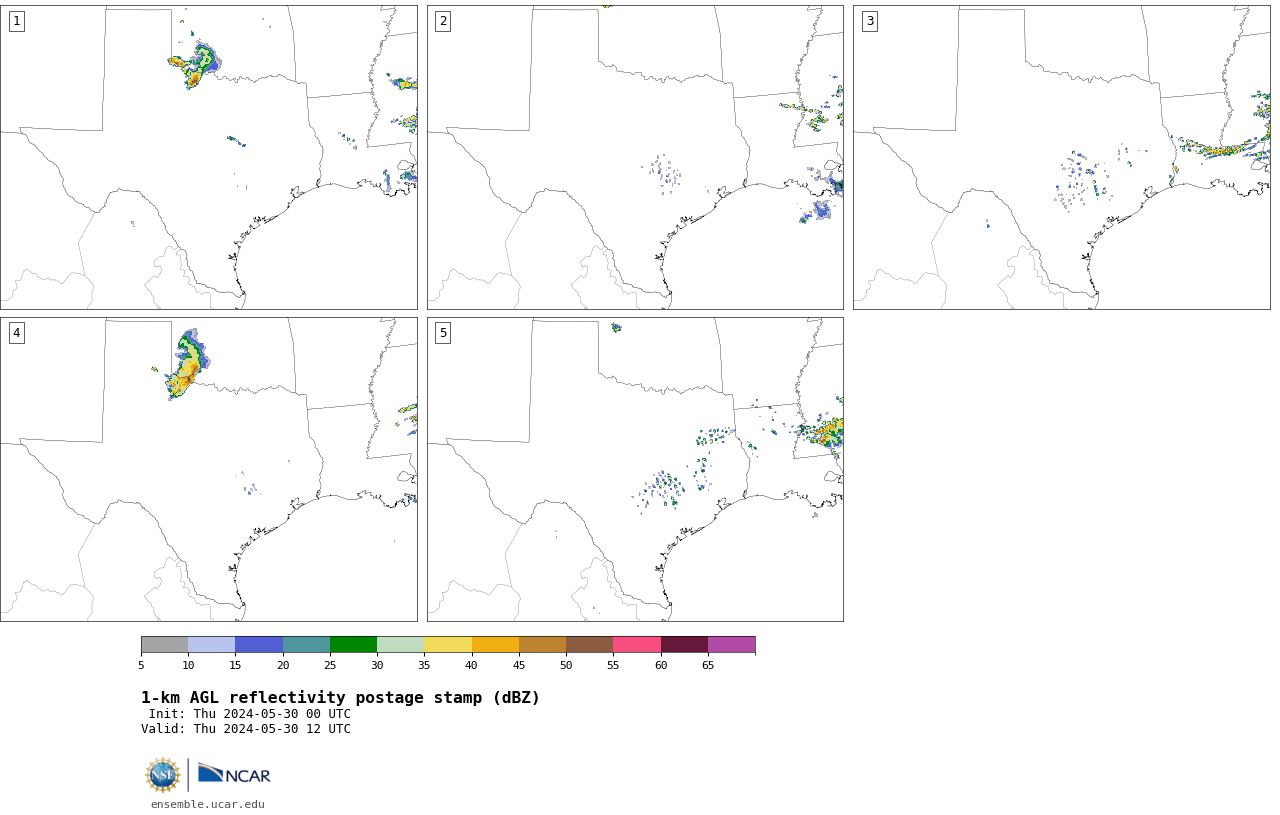Viewport: 1280px width, 815px height.
Task: Click the panhandle storm cluster in panel 1
Action: point(196,64)
